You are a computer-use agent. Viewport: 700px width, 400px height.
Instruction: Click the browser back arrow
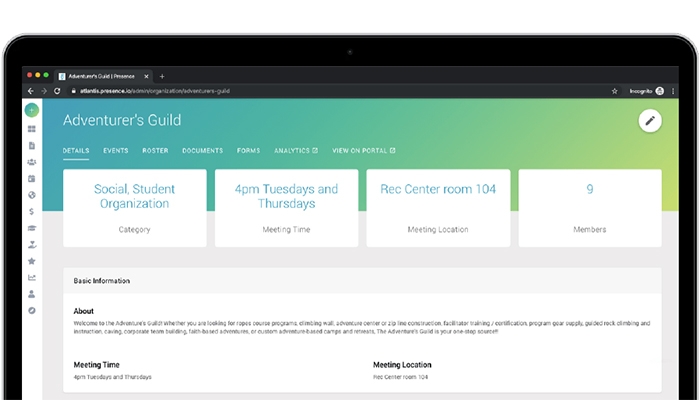(x=31, y=91)
